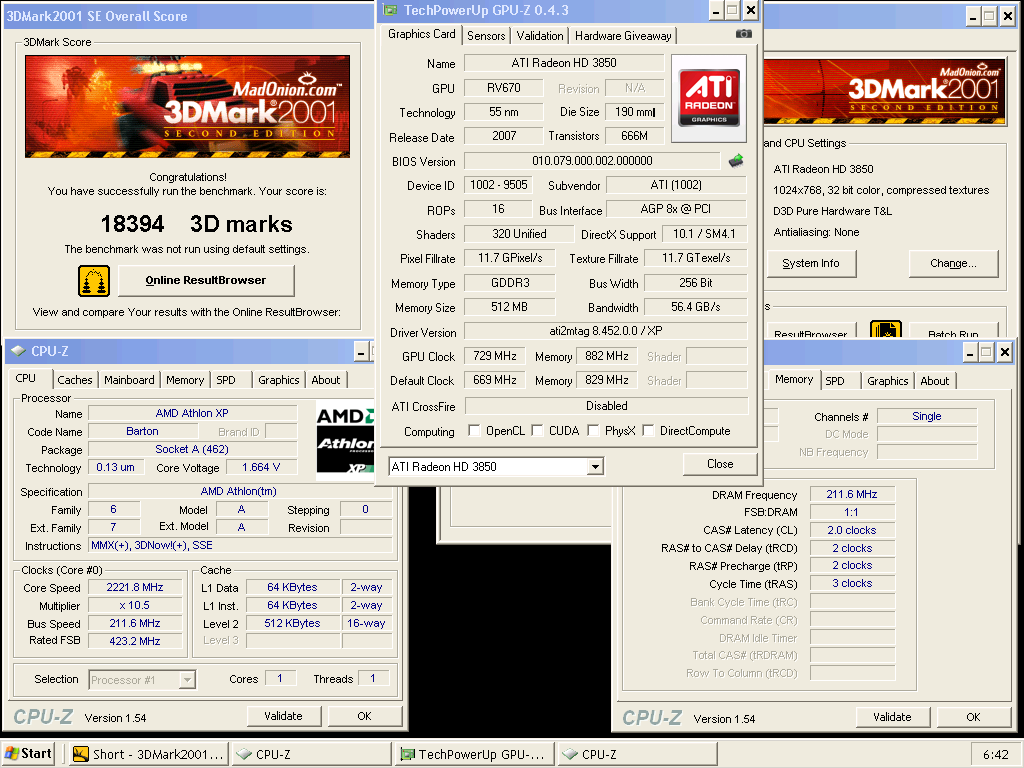Switch to the first CPU-Z taskbar item
1024x768 pixels.
point(312,754)
